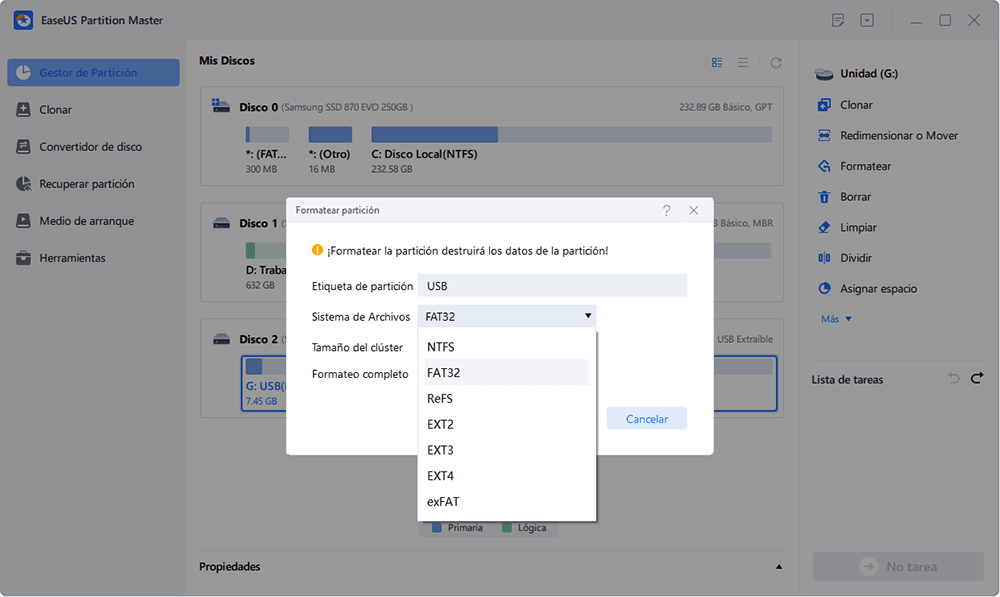This screenshot has height=597, width=1000.
Task: Close the Formatear partición dialog
Action: click(694, 210)
